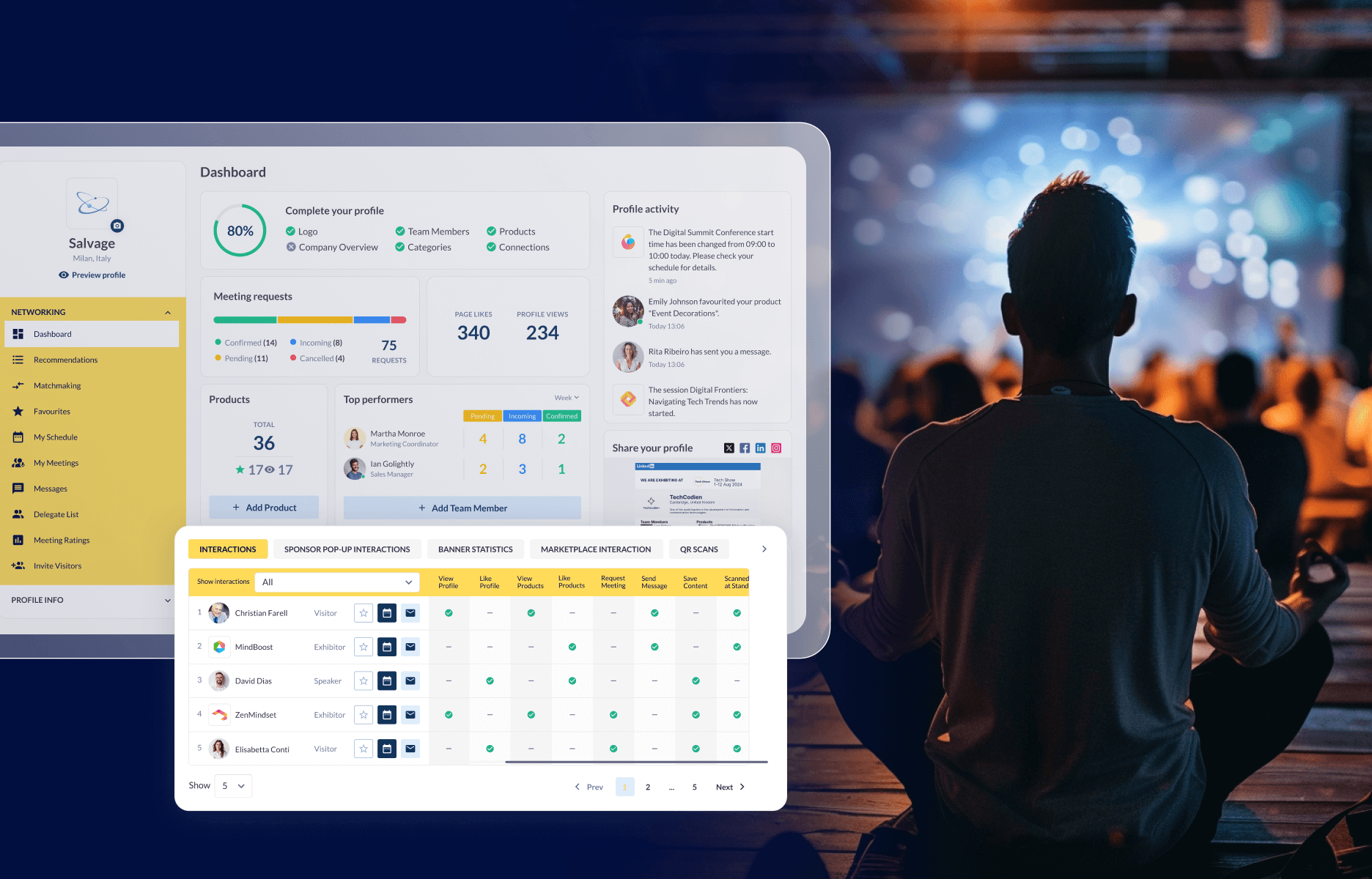
Task: Switch to the BANNER STATISTICS tab
Action: 475,549
